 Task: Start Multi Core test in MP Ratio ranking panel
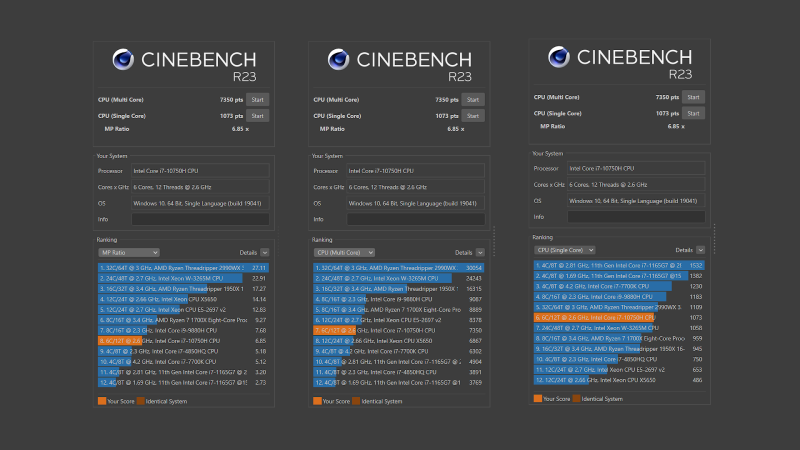tap(258, 99)
